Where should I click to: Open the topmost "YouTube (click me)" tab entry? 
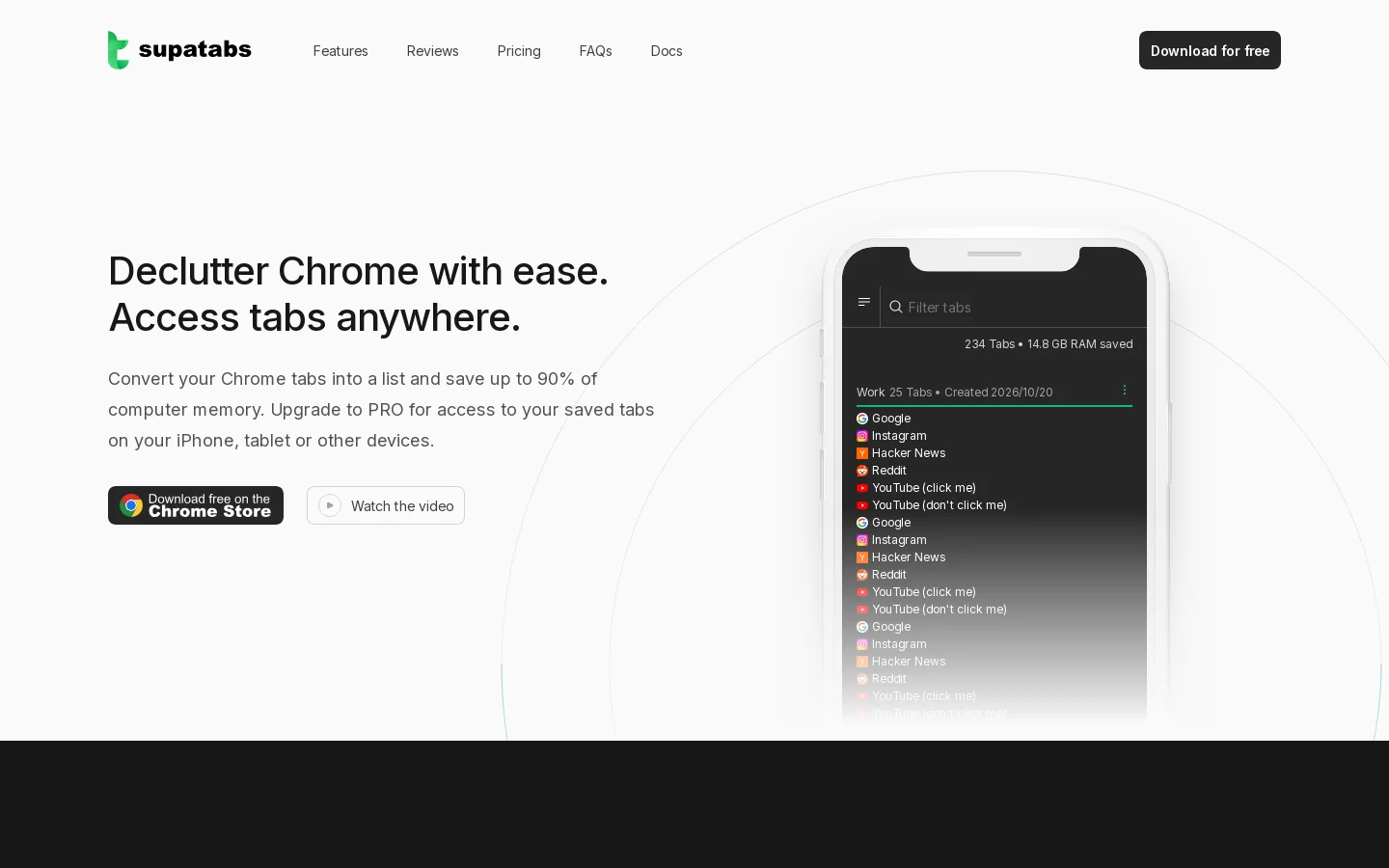click(x=924, y=488)
